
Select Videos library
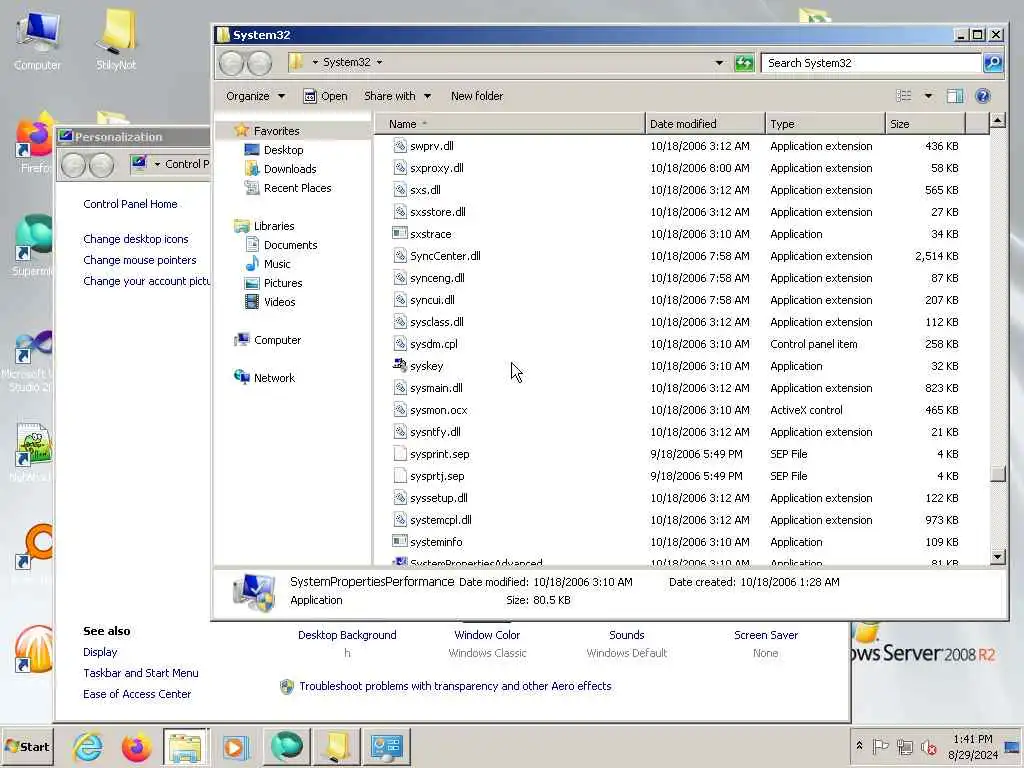pyautogui.click(x=270, y=302)
